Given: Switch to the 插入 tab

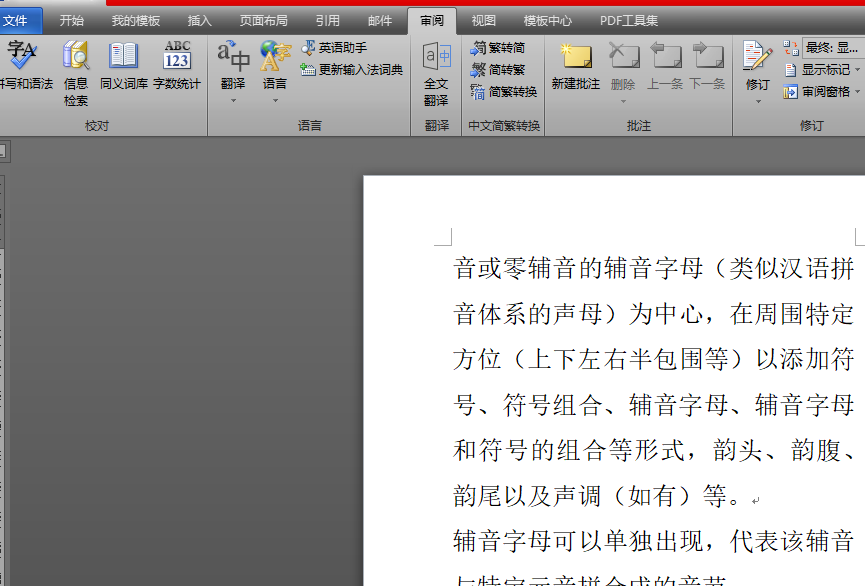Looking at the screenshot, I should pos(199,21).
